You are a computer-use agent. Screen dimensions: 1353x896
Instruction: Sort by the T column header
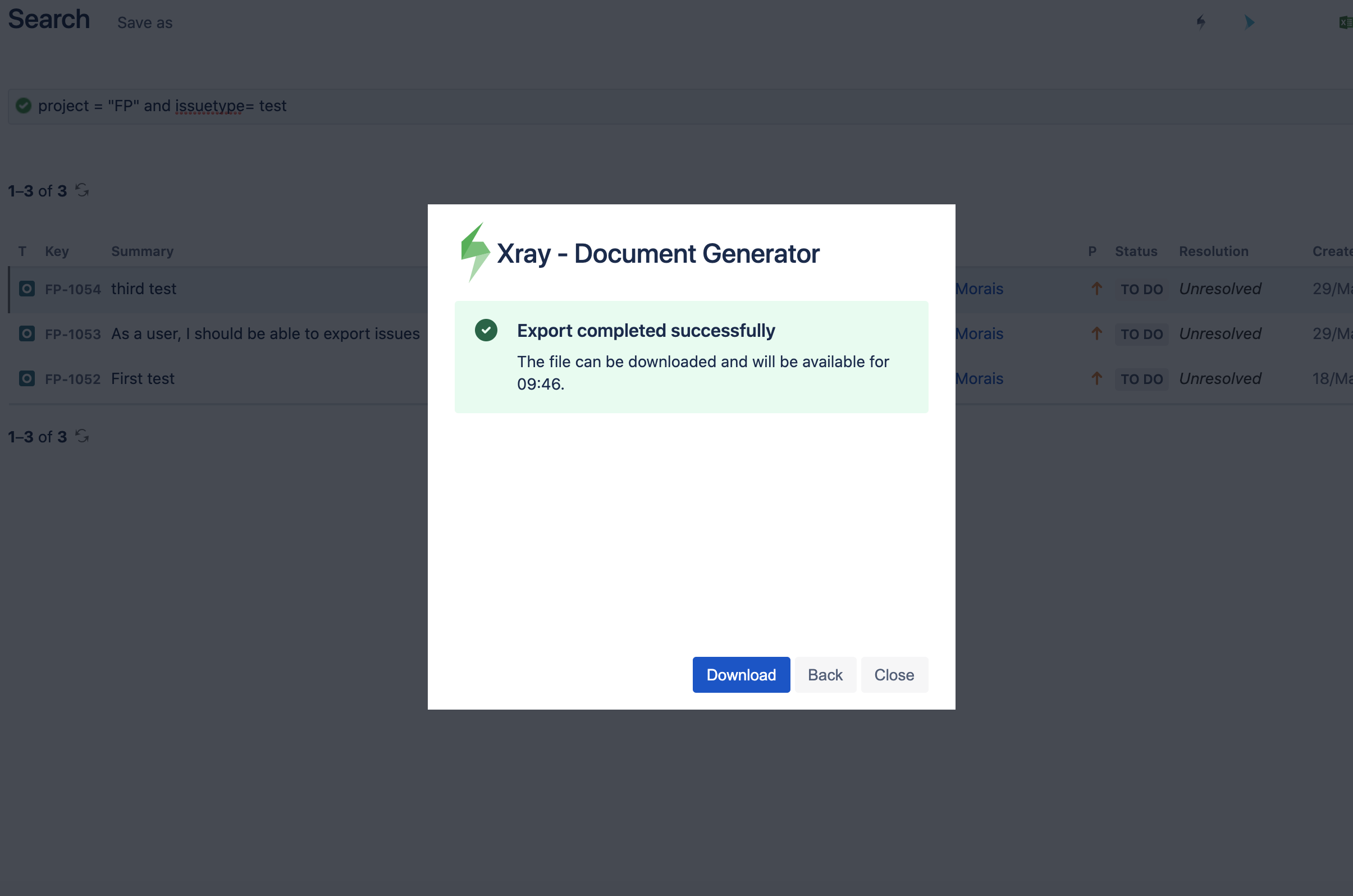click(x=22, y=252)
